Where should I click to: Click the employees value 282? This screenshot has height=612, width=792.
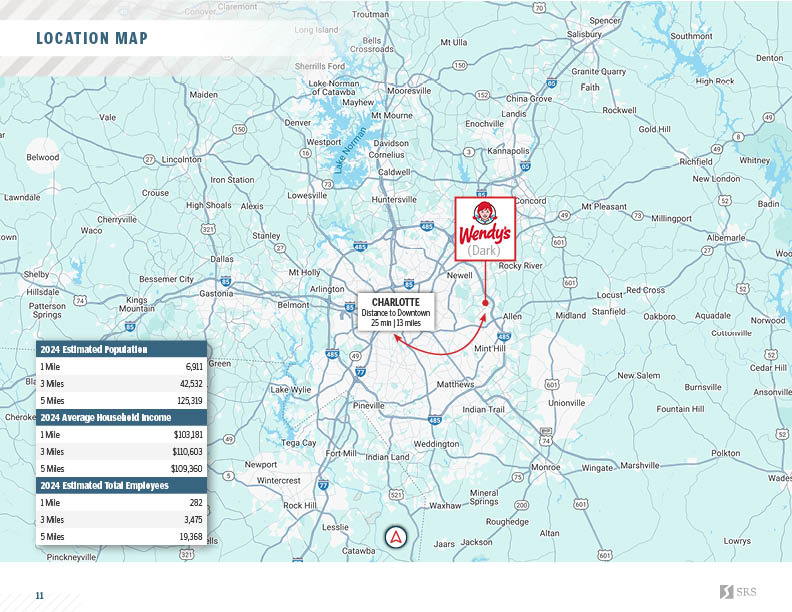pyautogui.click(x=196, y=502)
